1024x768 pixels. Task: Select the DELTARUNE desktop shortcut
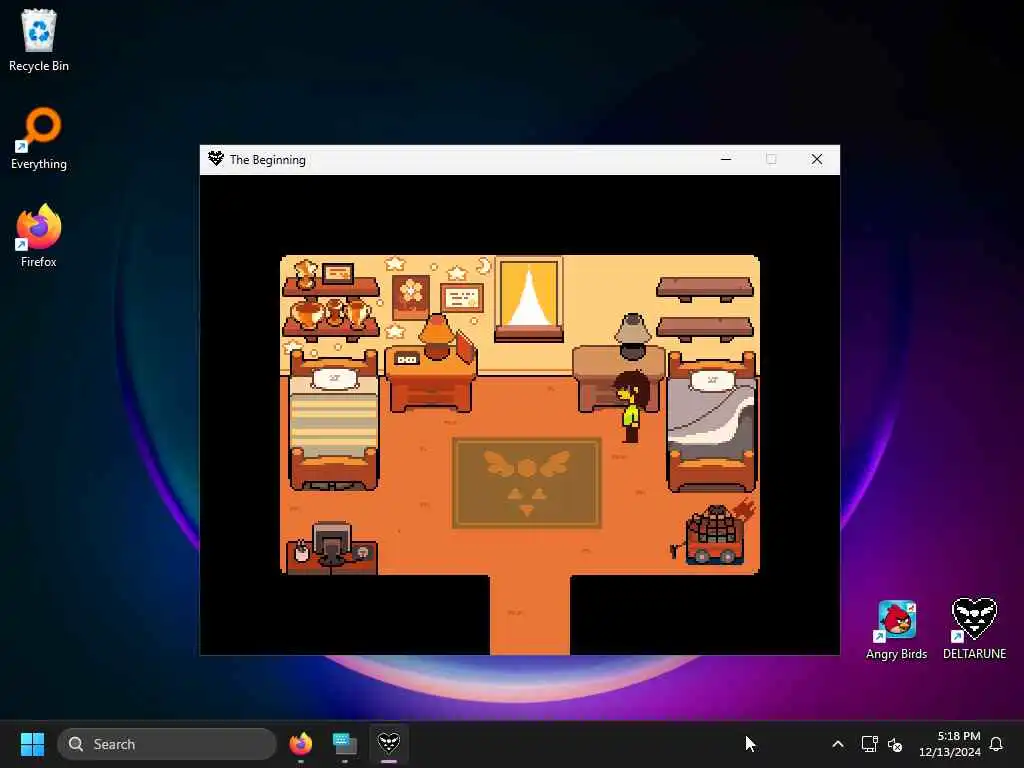tap(974, 628)
